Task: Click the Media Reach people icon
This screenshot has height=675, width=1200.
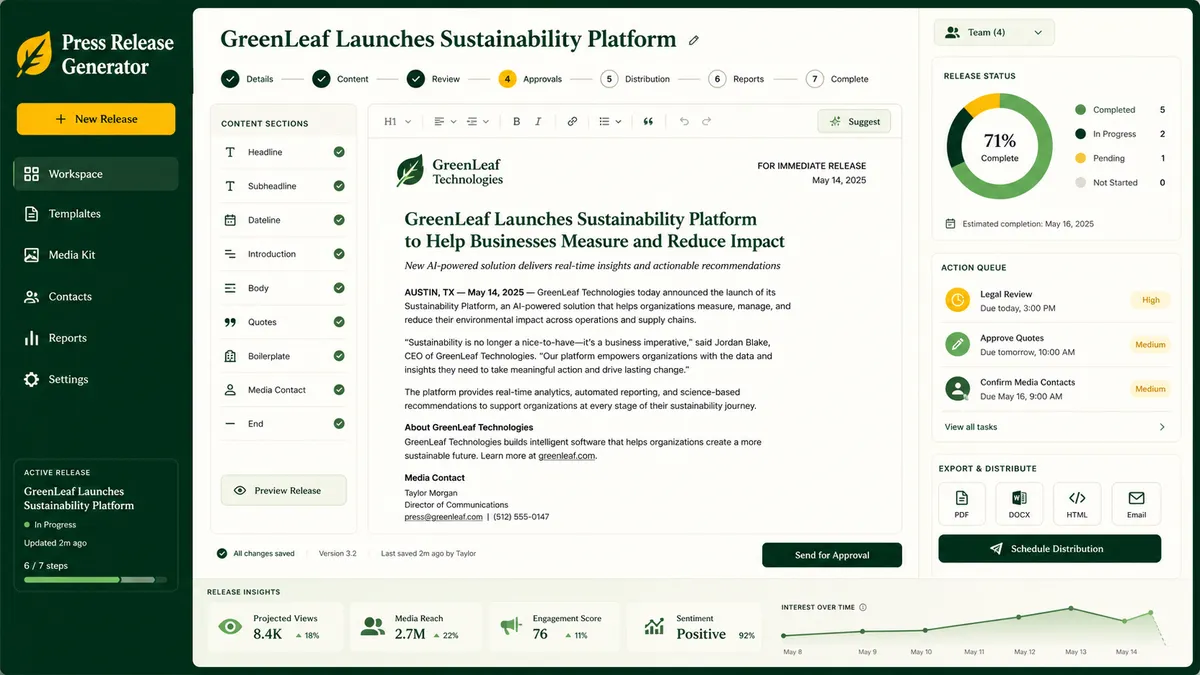Action: [373, 627]
